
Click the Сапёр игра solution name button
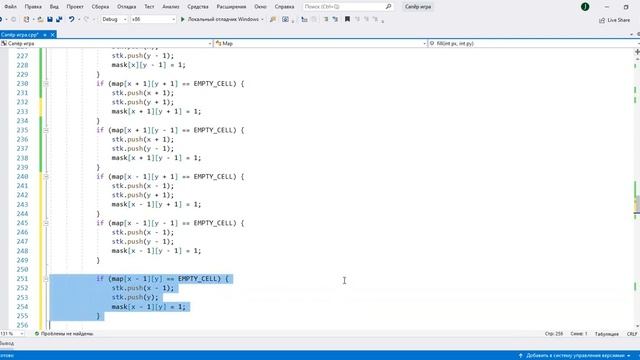[x=418, y=7]
